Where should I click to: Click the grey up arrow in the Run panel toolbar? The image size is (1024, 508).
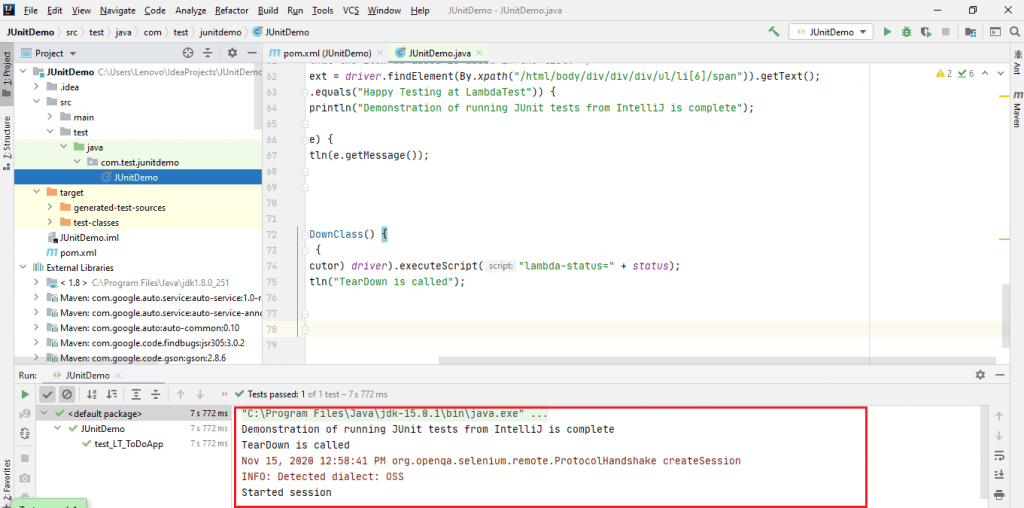coord(181,394)
